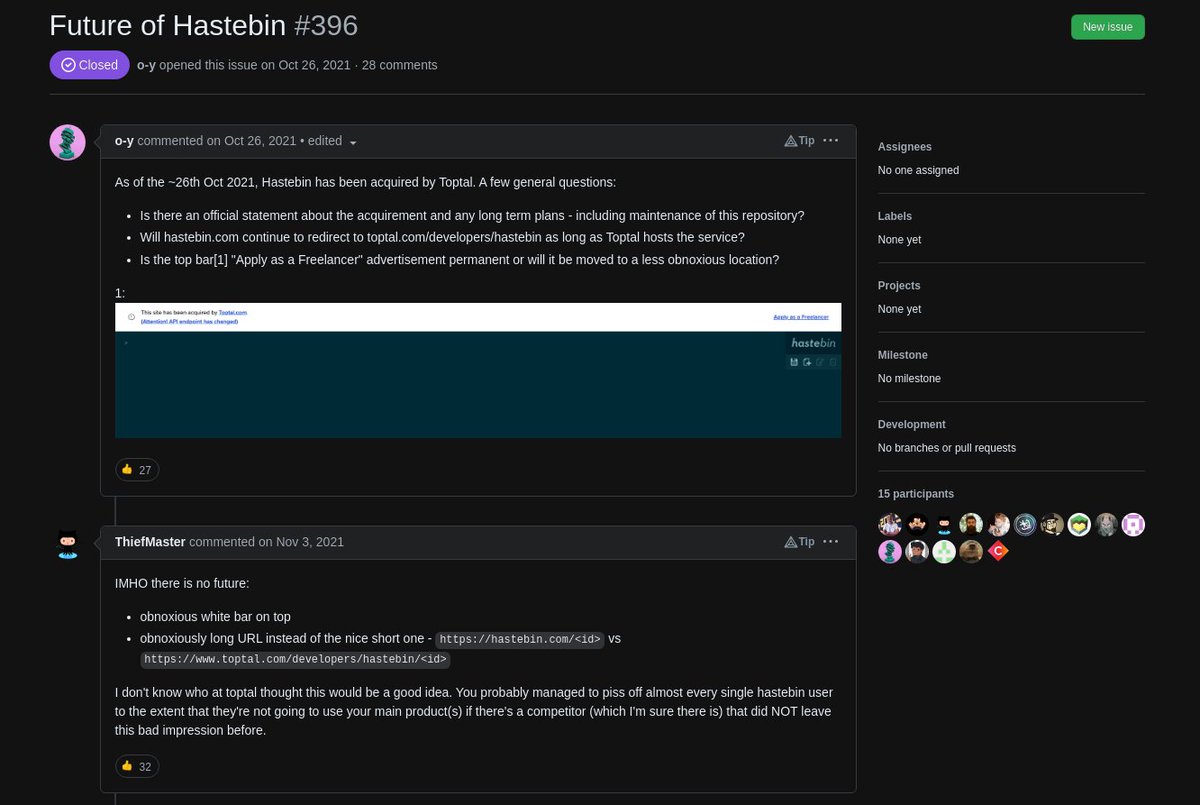Expand the edited history dropdown on o-y's comment
1200x805 pixels.
331,141
